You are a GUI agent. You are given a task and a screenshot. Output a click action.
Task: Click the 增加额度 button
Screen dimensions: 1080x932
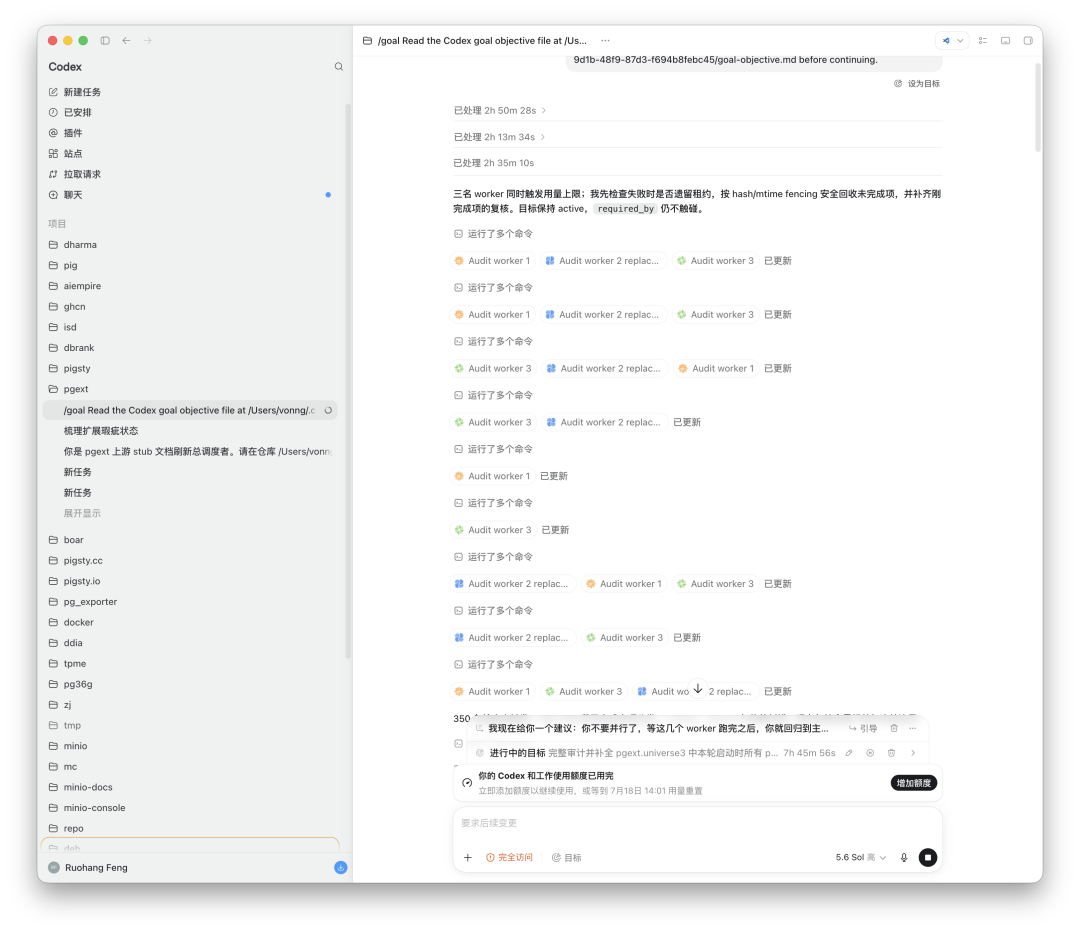click(913, 783)
